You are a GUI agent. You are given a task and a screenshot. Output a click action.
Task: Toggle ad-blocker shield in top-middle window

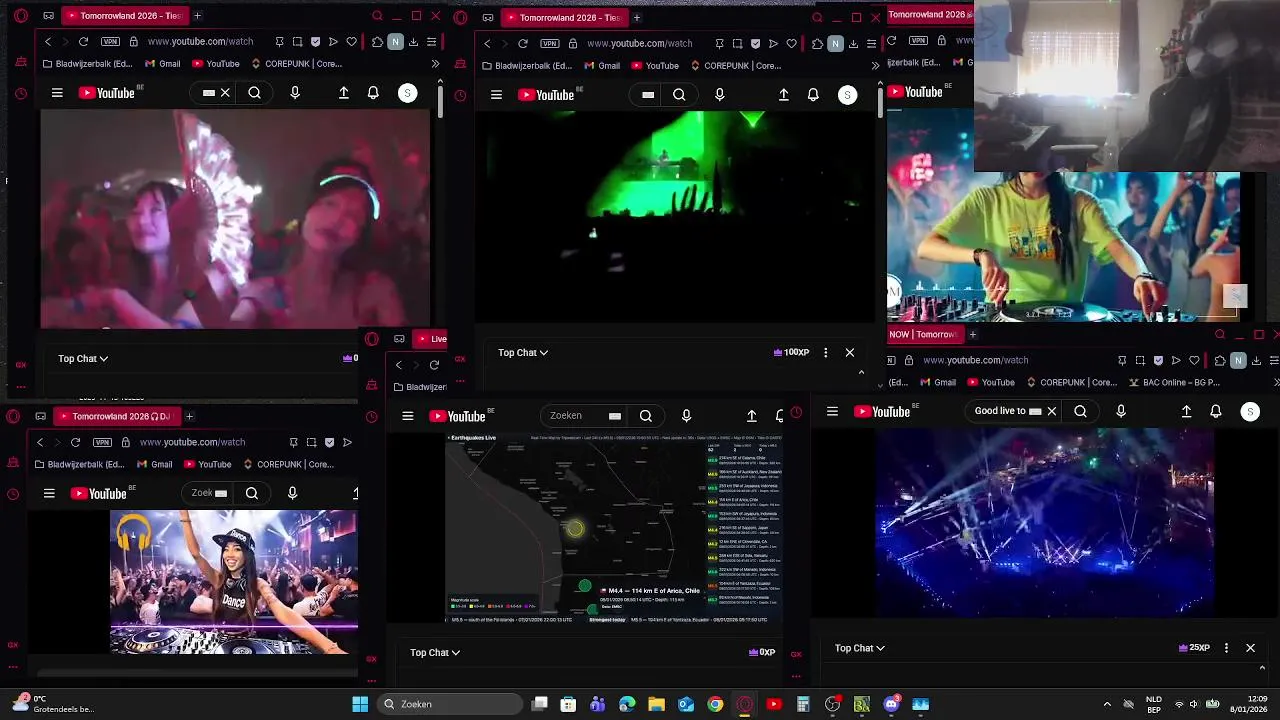755,44
